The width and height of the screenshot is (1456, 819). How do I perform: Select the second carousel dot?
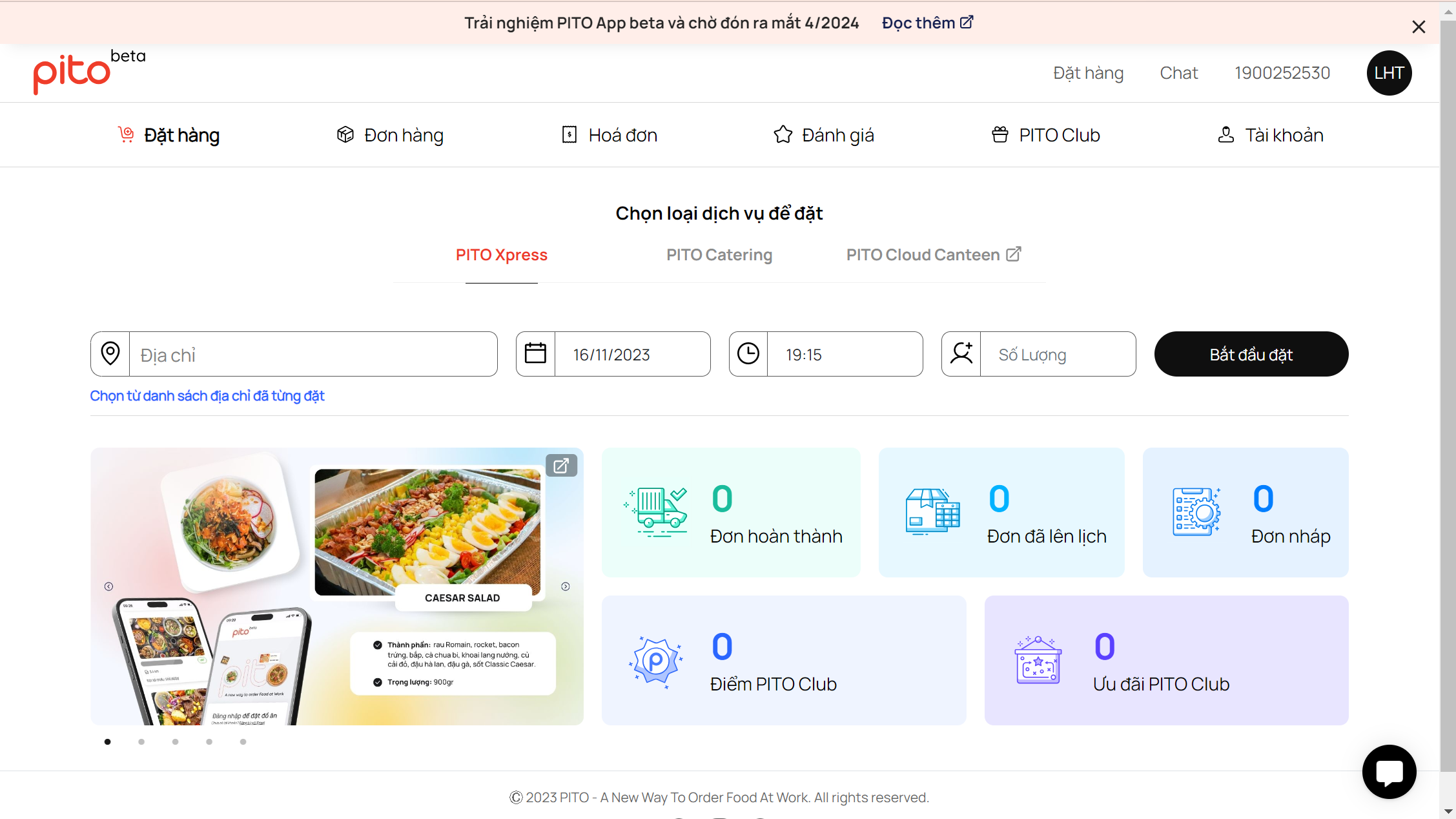[x=141, y=741]
